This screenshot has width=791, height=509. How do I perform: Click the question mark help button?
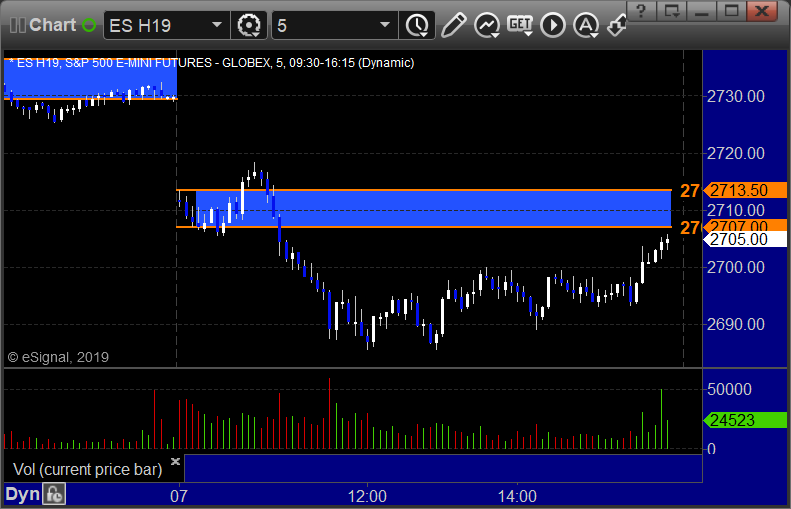pos(641,11)
